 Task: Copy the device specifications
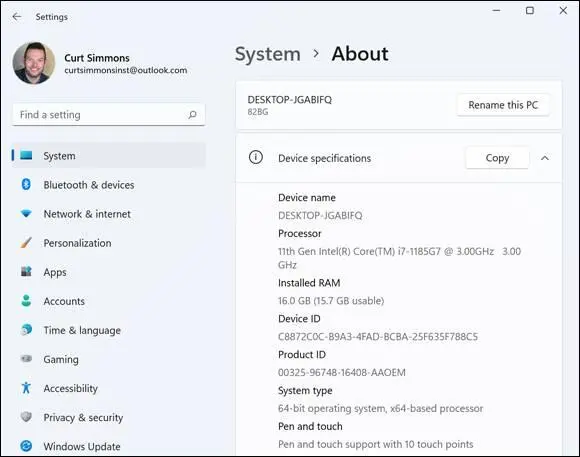pyautogui.click(x=497, y=158)
